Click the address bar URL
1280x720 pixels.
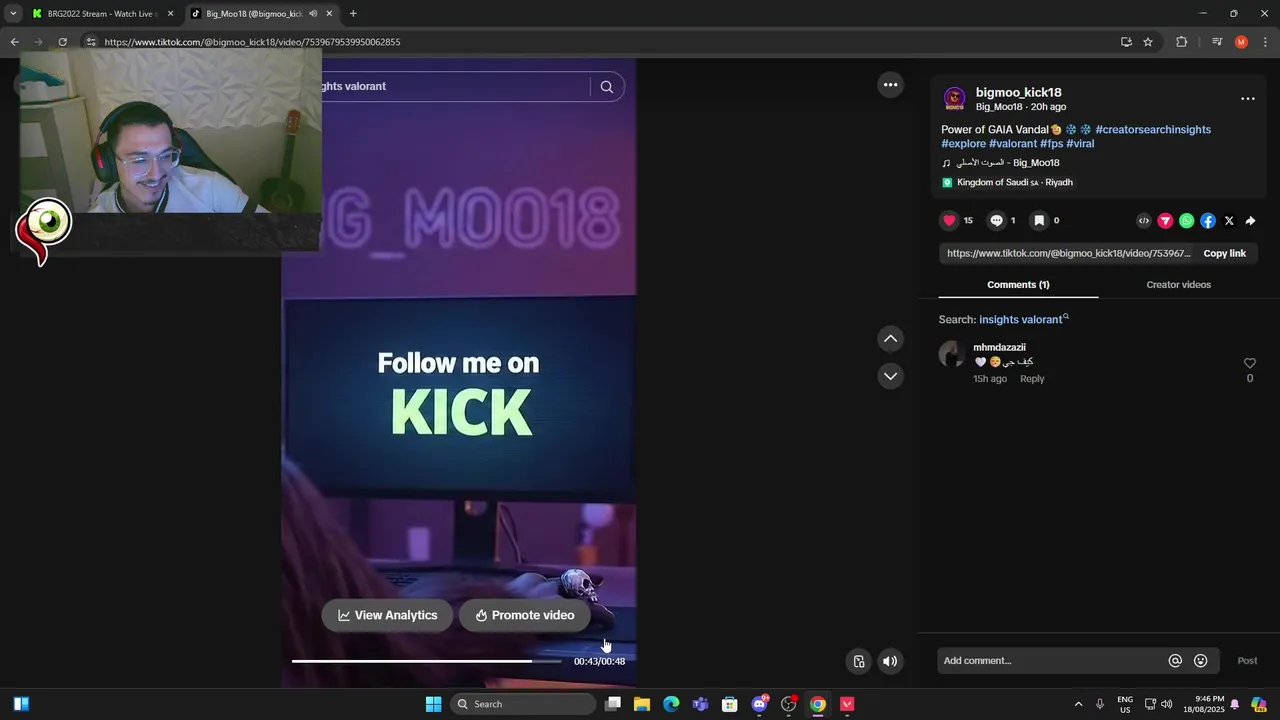252,42
